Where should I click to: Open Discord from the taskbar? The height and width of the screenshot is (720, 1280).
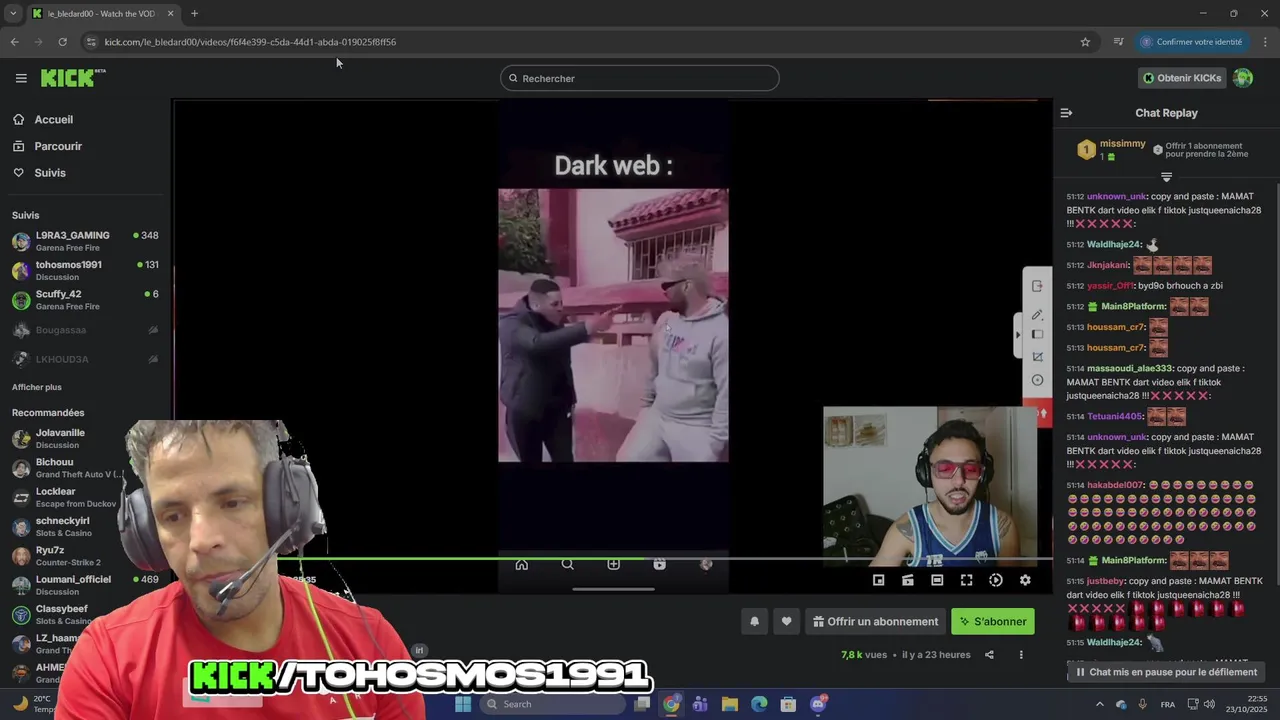click(x=818, y=704)
